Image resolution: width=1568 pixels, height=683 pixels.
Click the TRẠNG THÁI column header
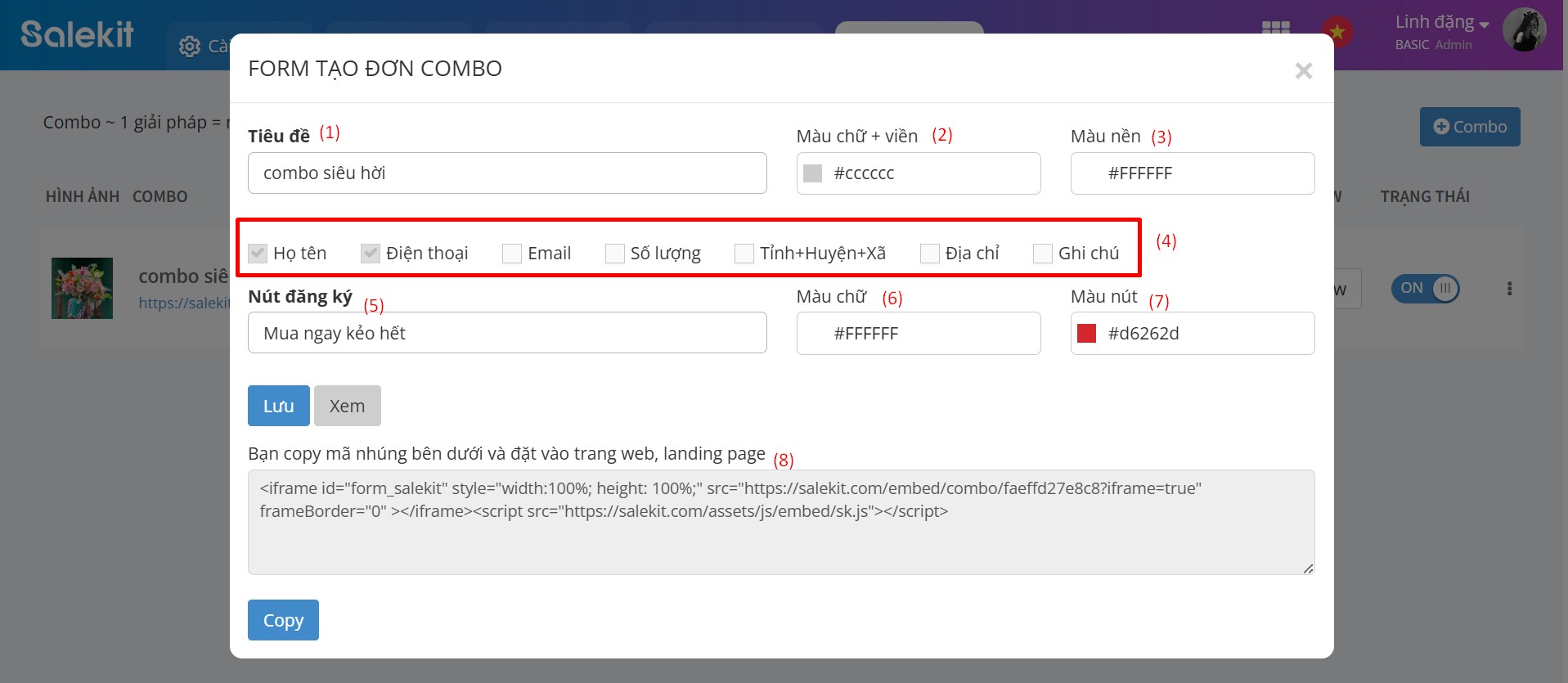click(x=1425, y=196)
